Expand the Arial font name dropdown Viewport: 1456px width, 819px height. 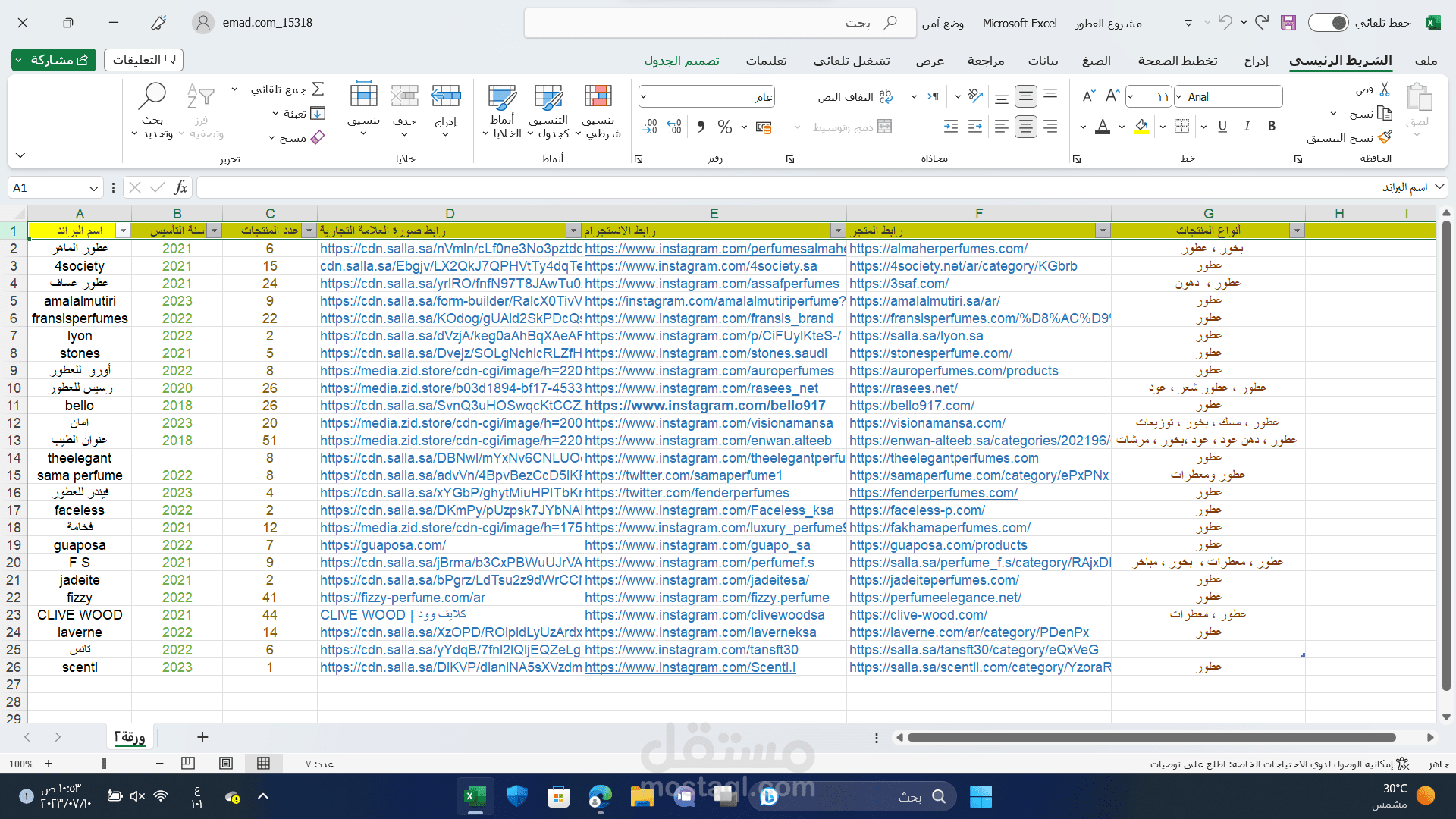pyautogui.click(x=1179, y=96)
